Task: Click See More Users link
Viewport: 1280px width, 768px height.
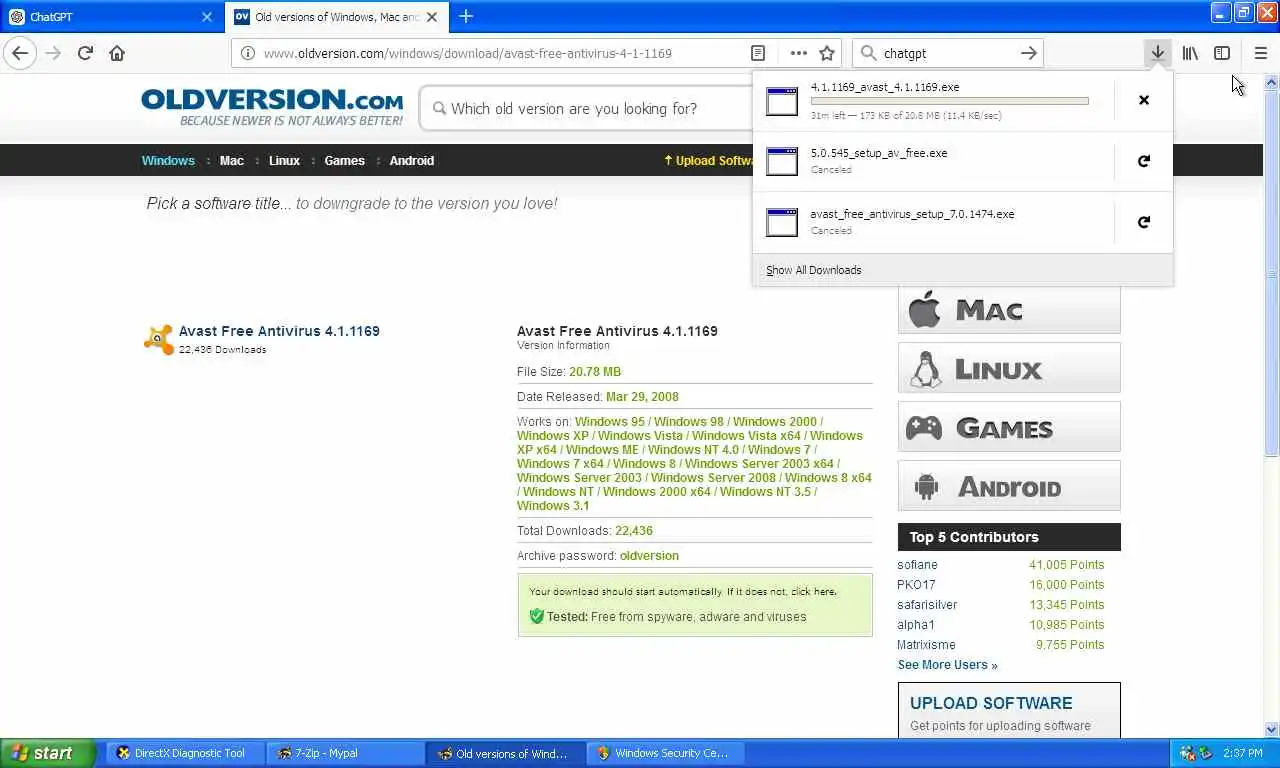Action: [947, 665]
